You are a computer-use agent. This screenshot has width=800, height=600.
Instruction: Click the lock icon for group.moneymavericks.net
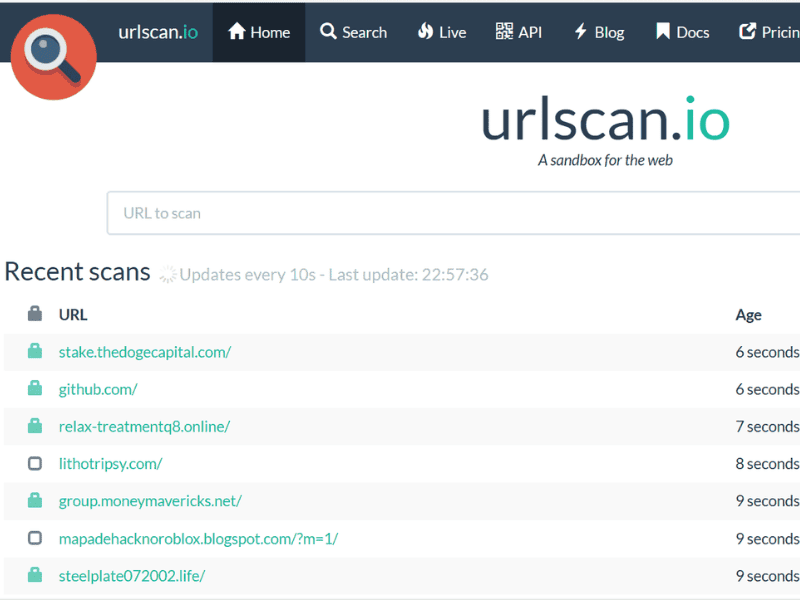pyautogui.click(x=35, y=500)
